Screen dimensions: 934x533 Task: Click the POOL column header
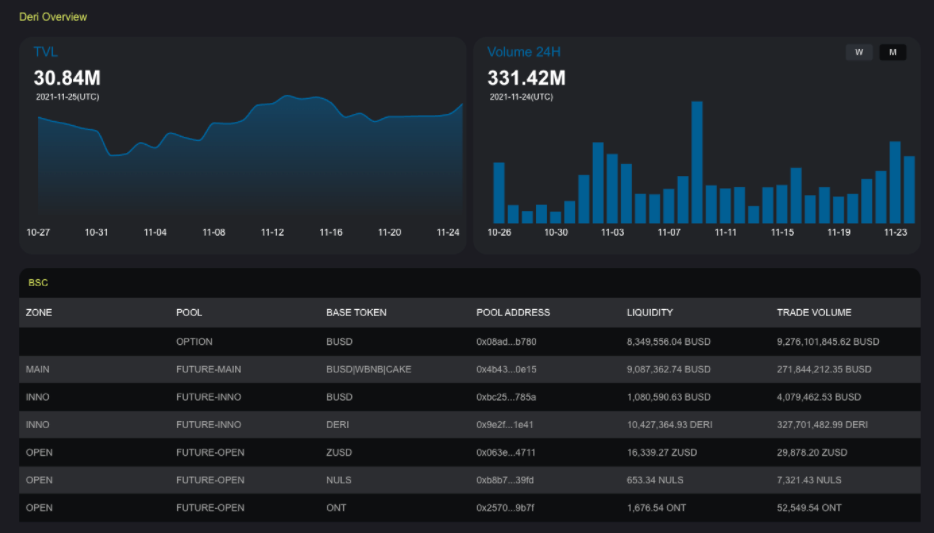coord(189,313)
